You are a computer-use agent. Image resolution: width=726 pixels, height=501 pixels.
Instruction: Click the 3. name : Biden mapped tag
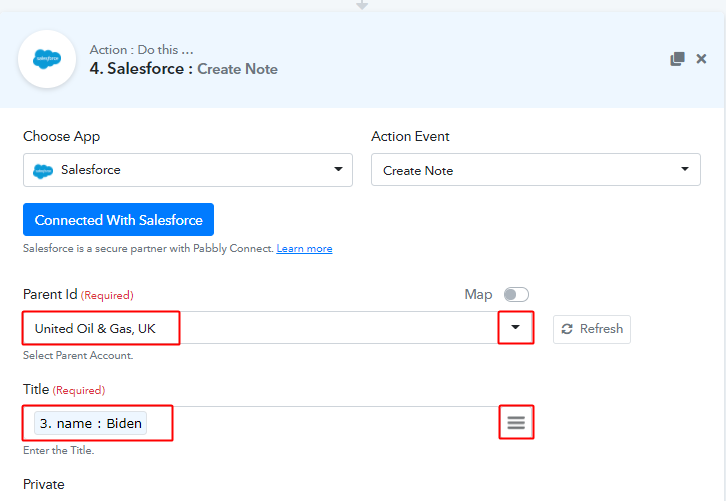pyautogui.click(x=90, y=423)
